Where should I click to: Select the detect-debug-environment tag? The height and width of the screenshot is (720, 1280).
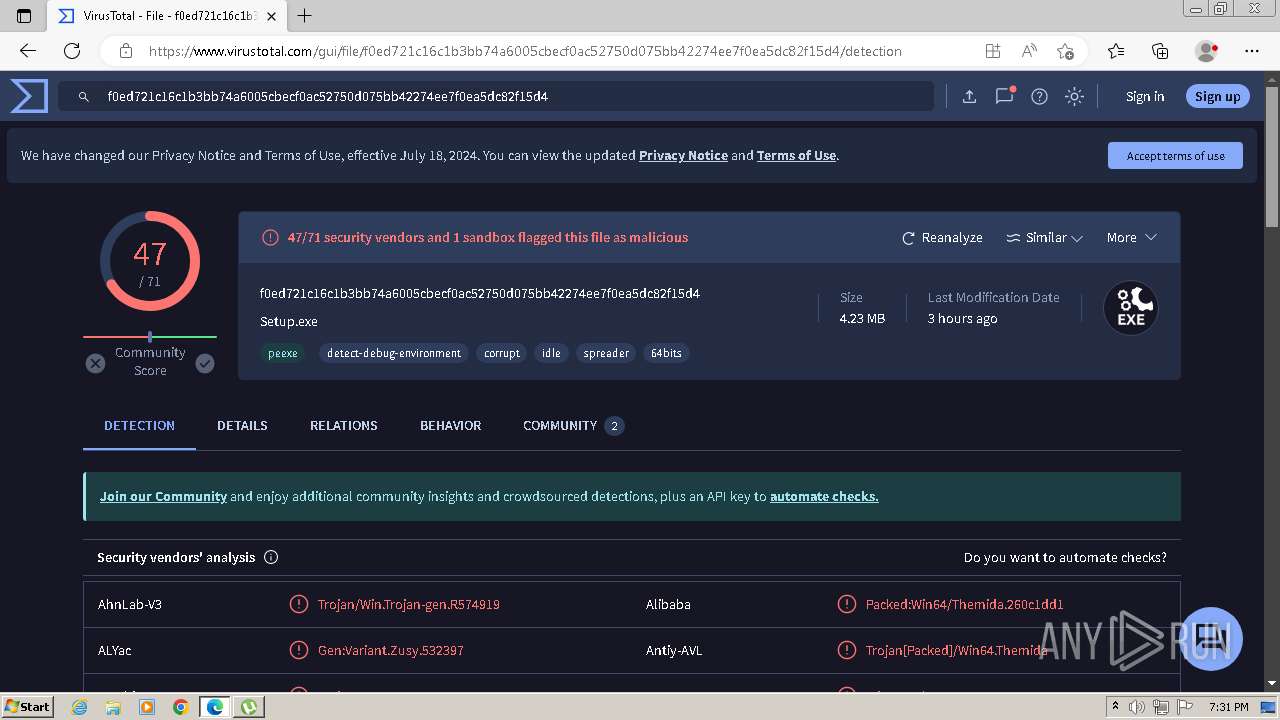(394, 353)
